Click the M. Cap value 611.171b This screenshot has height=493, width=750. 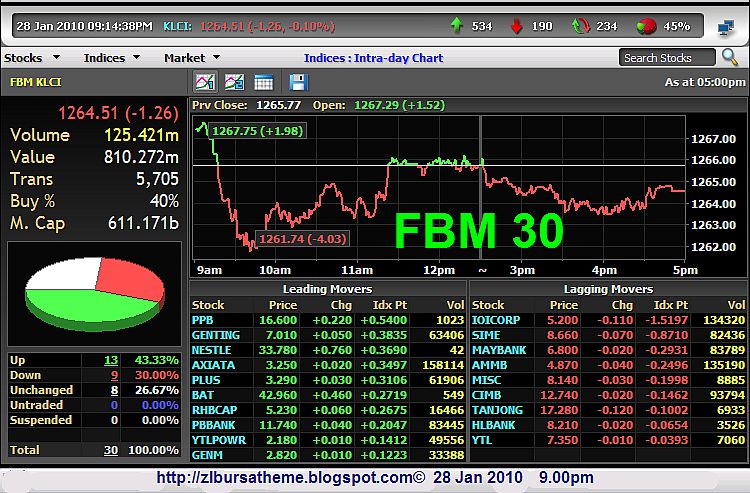pos(143,223)
